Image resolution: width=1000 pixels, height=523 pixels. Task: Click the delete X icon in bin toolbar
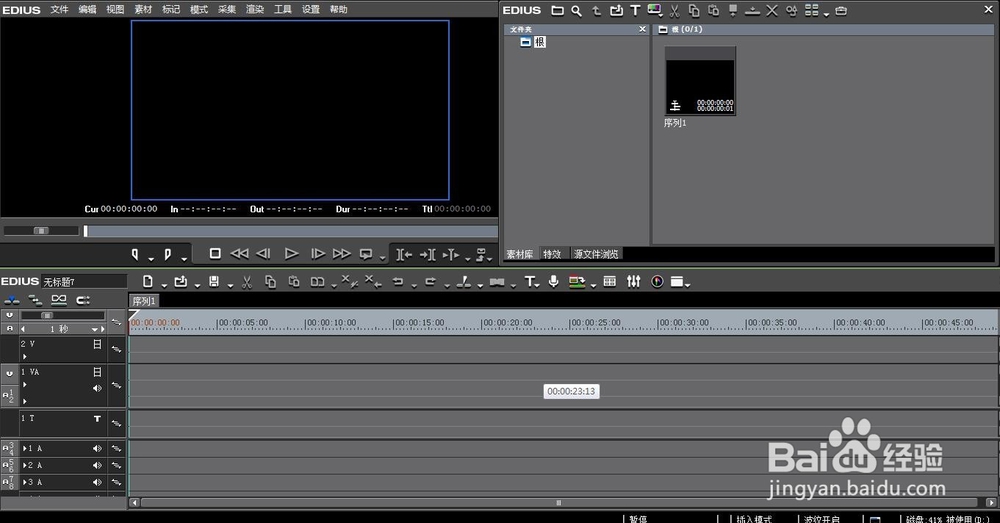(x=772, y=10)
